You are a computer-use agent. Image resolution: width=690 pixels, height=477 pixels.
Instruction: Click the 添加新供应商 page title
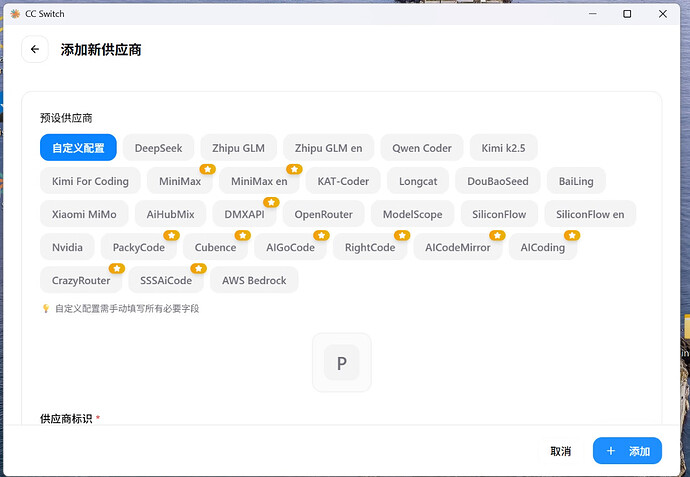tap(101, 50)
